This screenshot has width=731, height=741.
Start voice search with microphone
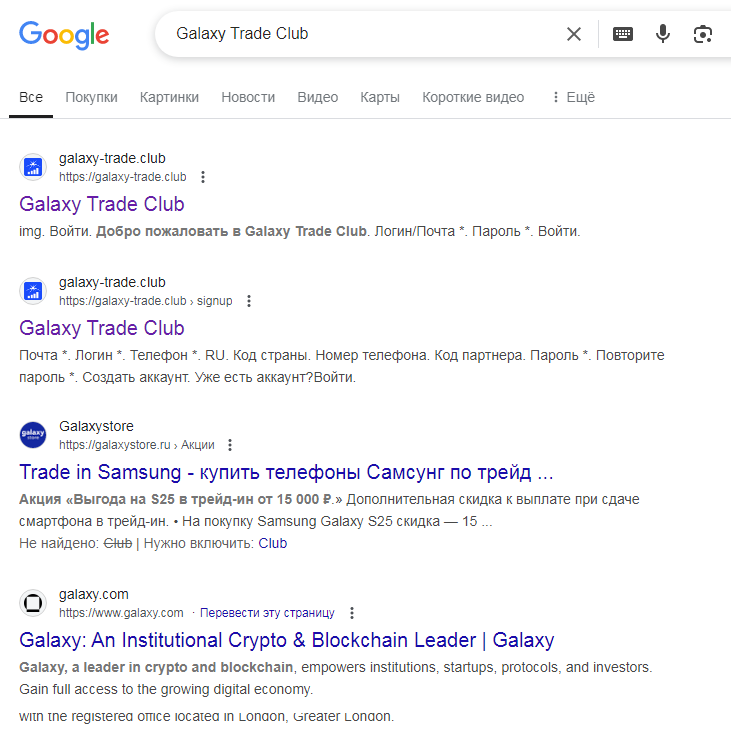(x=663, y=34)
